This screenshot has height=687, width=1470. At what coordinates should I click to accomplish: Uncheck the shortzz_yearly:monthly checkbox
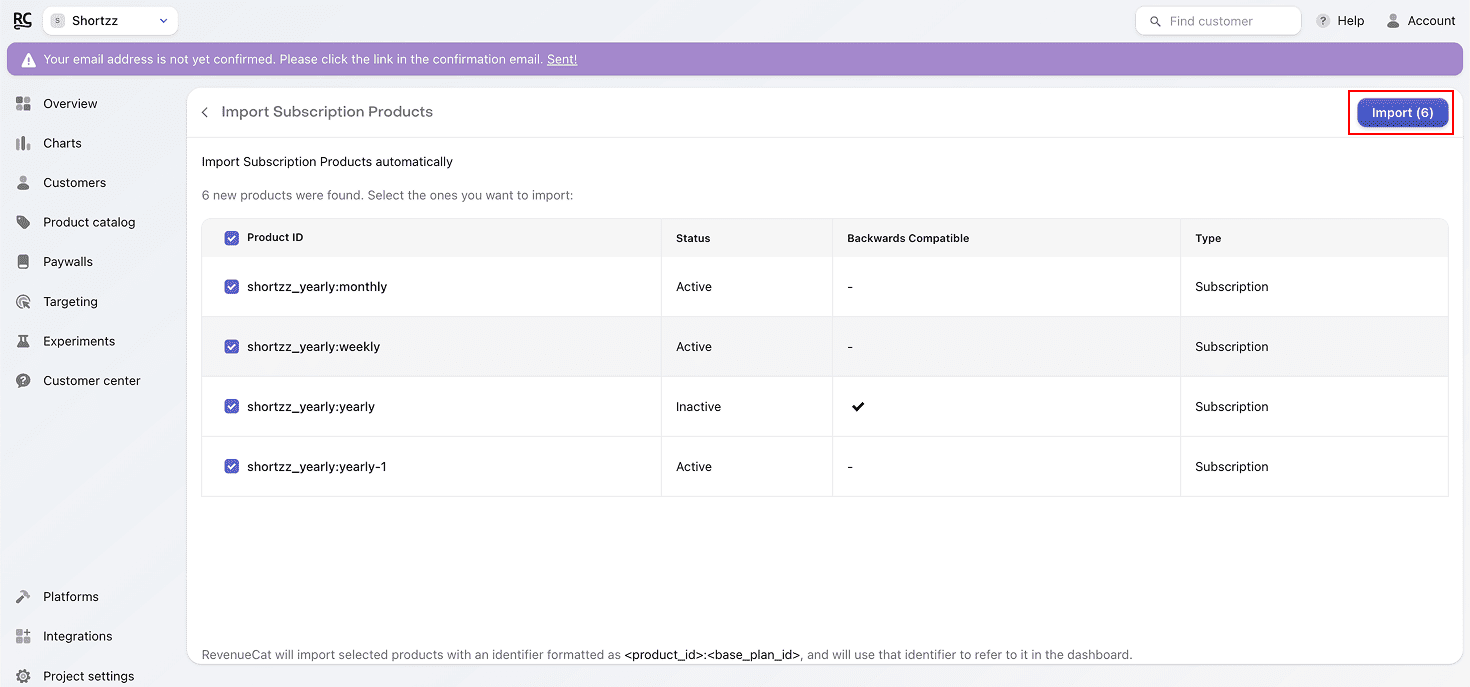click(232, 287)
